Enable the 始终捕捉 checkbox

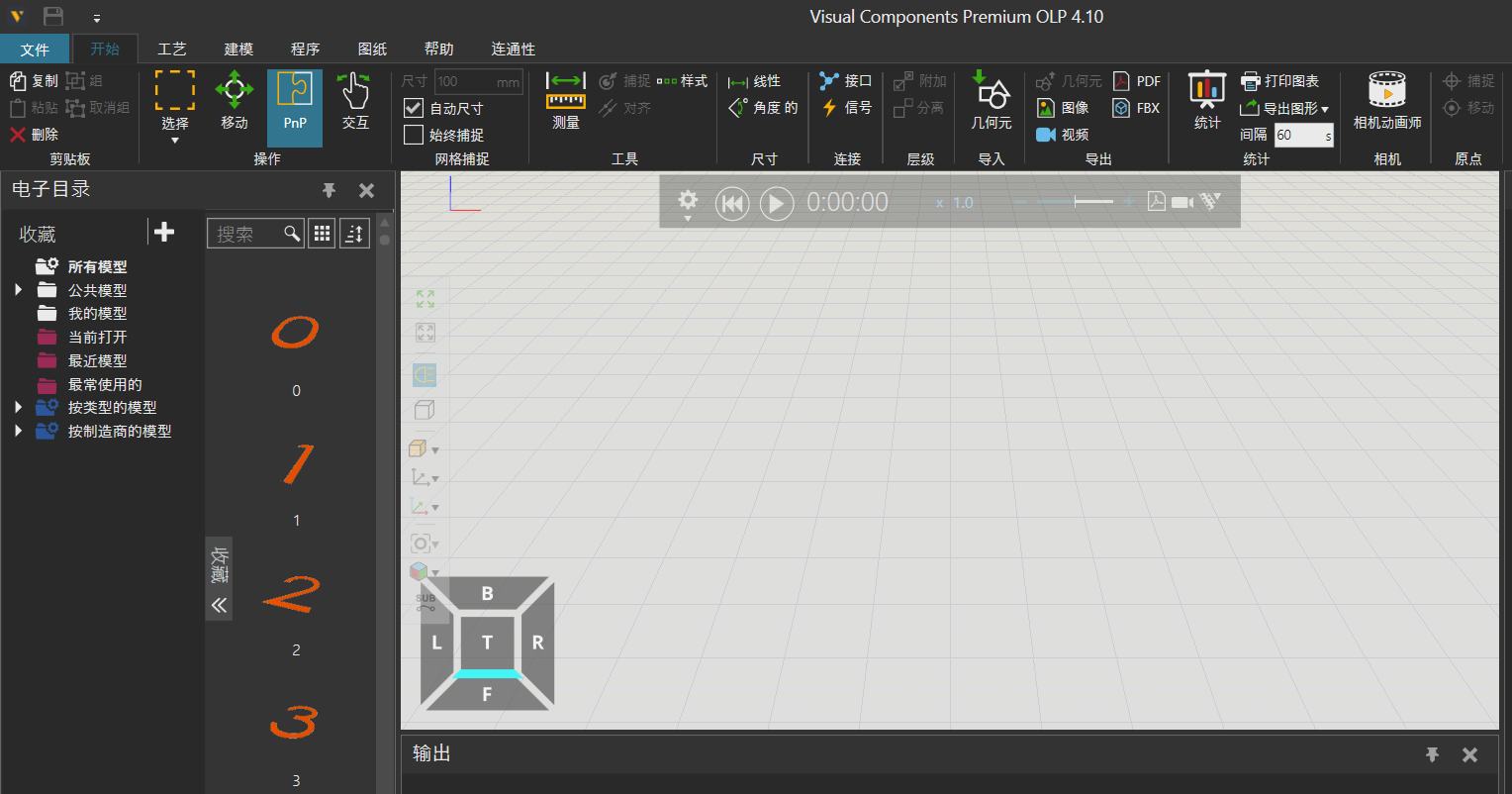coord(414,135)
